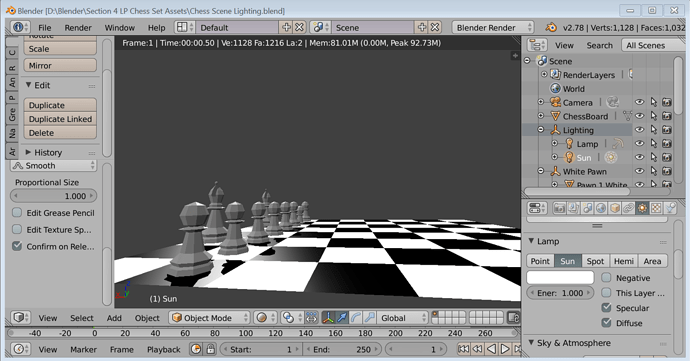Open the viewport shading mode selector

point(265,317)
